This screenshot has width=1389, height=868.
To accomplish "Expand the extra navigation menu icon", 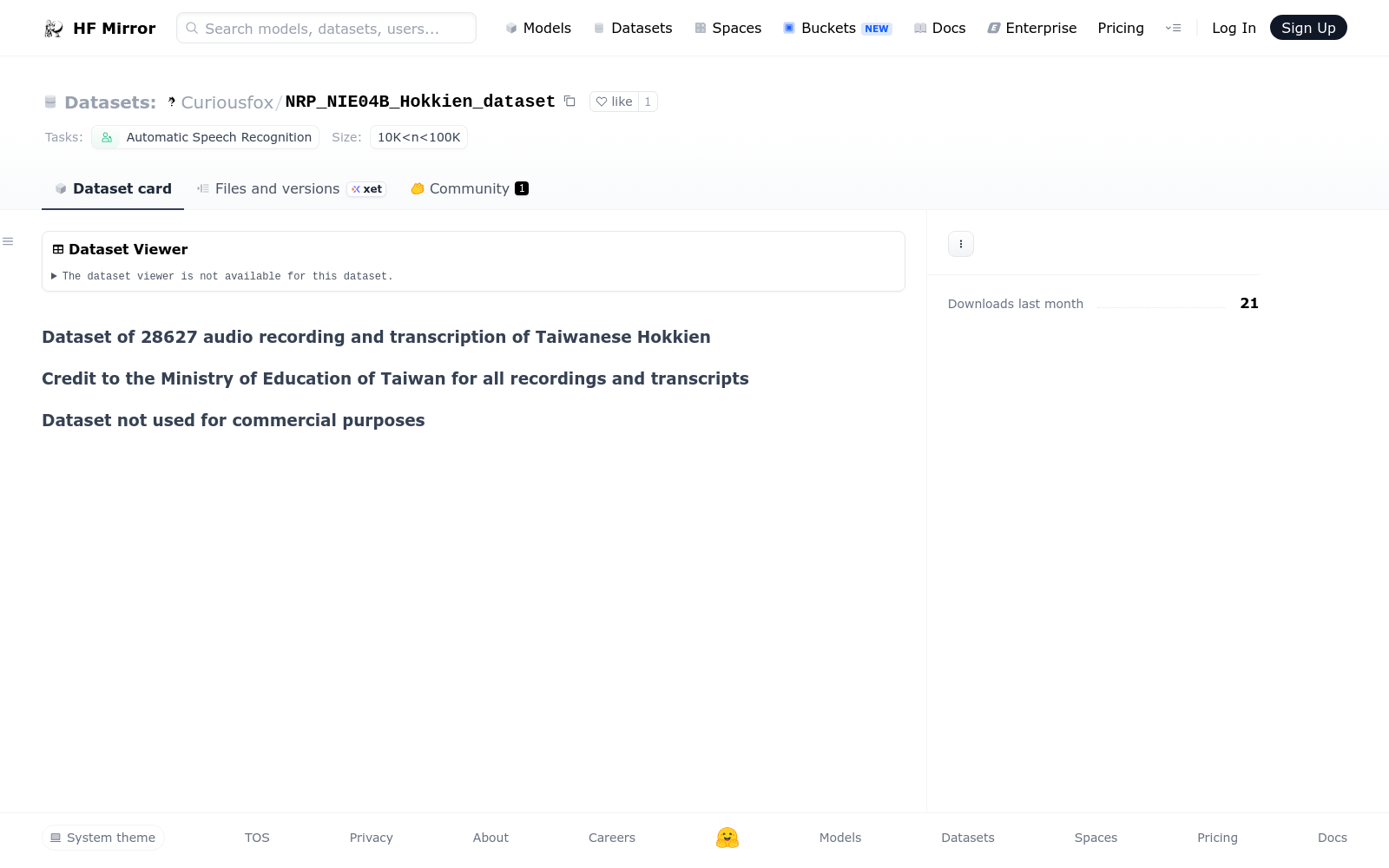I will pos(1173,28).
